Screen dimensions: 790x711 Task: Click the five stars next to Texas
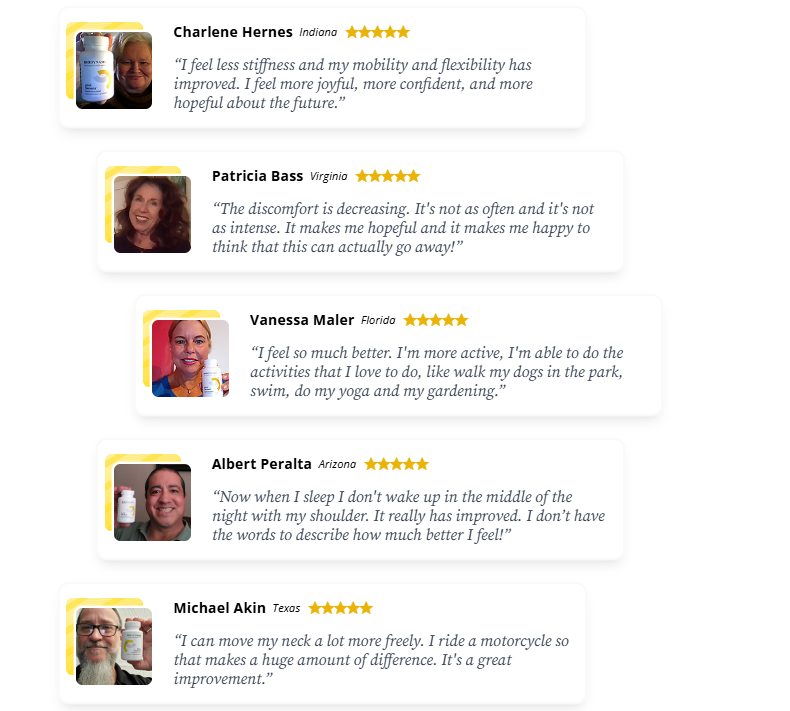pyautogui.click(x=341, y=608)
